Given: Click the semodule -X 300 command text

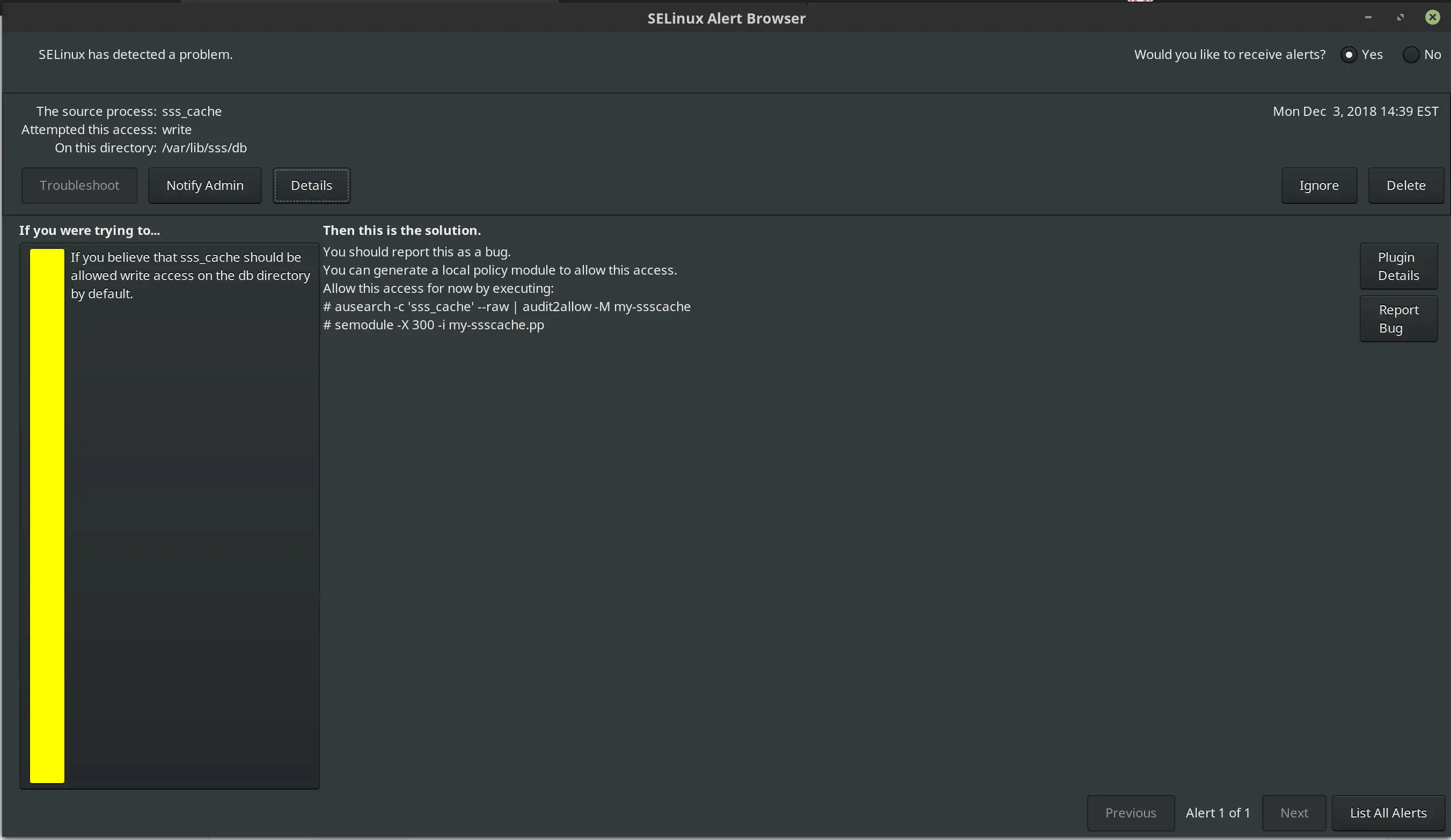Looking at the screenshot, I should click(x=434, y=325).
